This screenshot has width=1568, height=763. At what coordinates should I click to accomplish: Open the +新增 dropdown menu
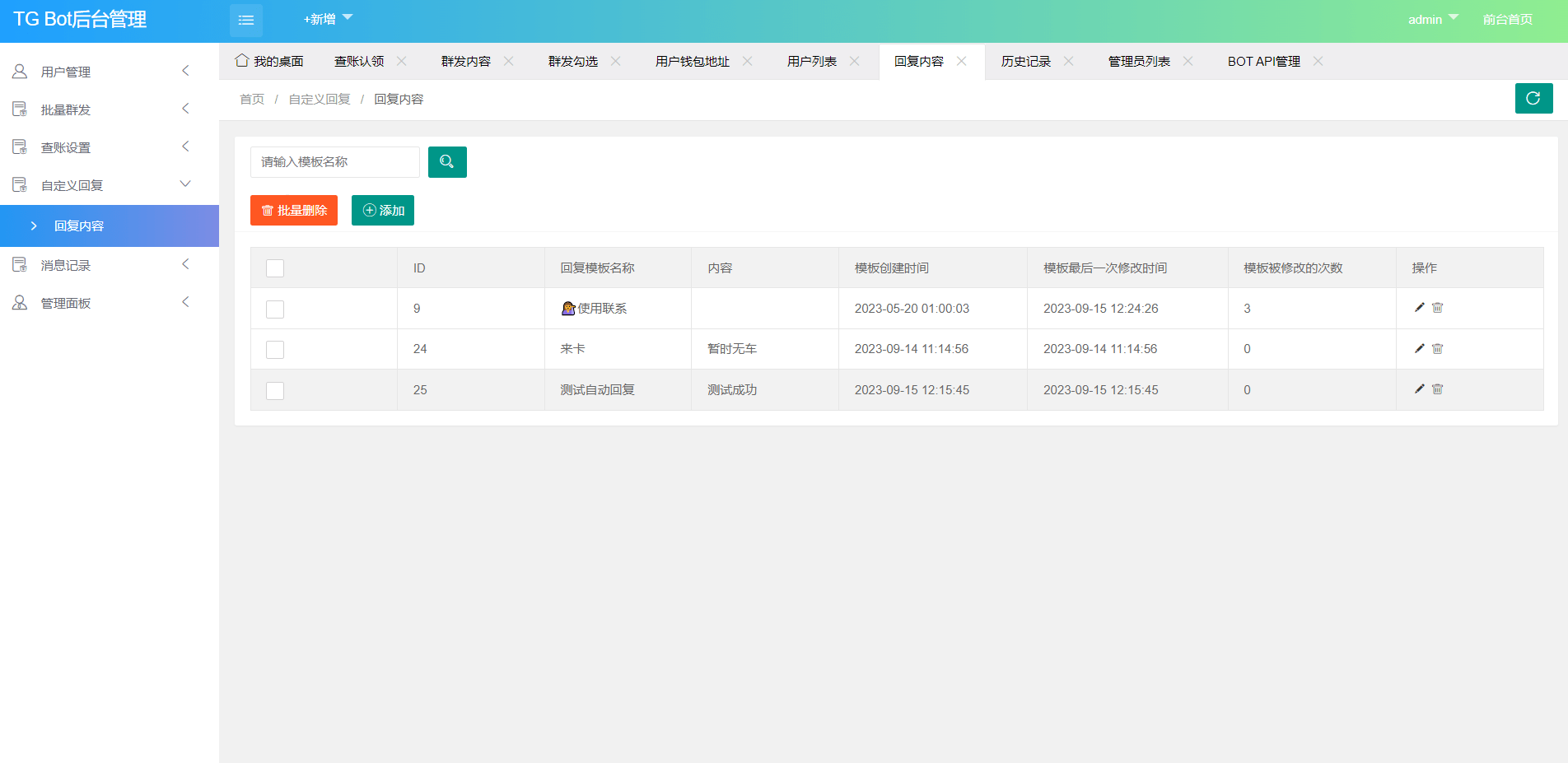pos(327,20)
